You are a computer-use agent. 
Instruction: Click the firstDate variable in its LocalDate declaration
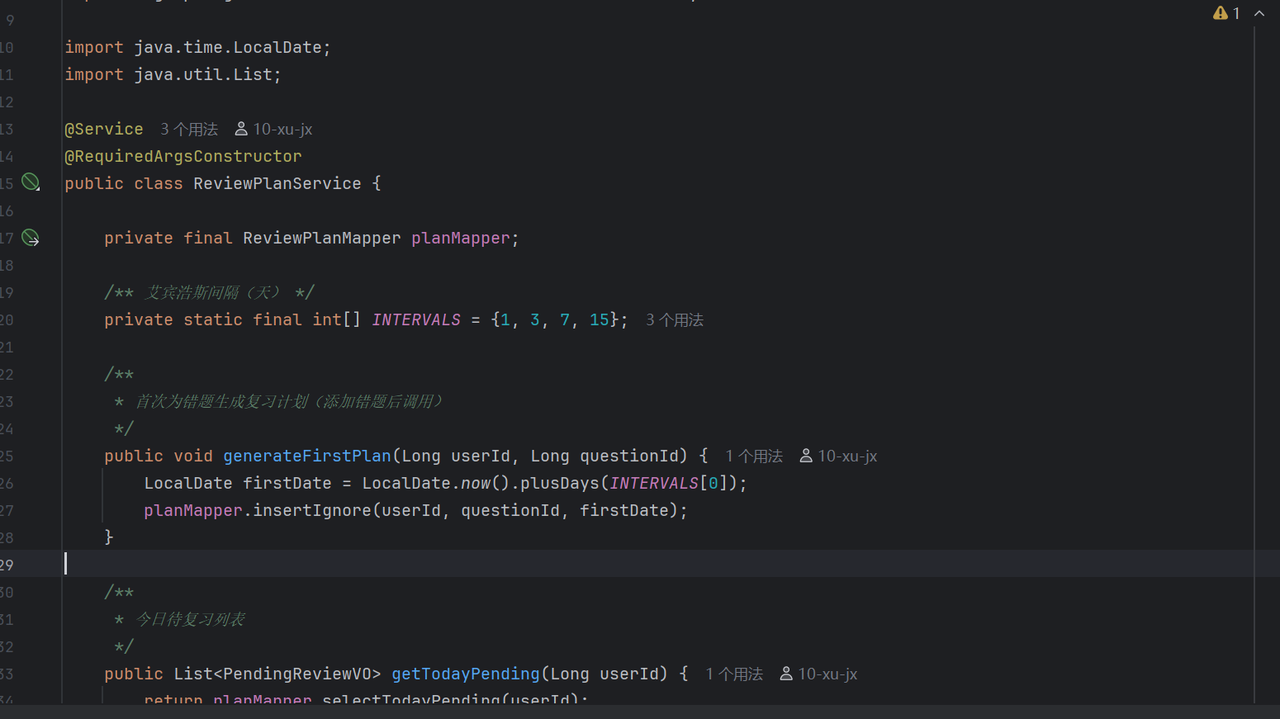287,483
